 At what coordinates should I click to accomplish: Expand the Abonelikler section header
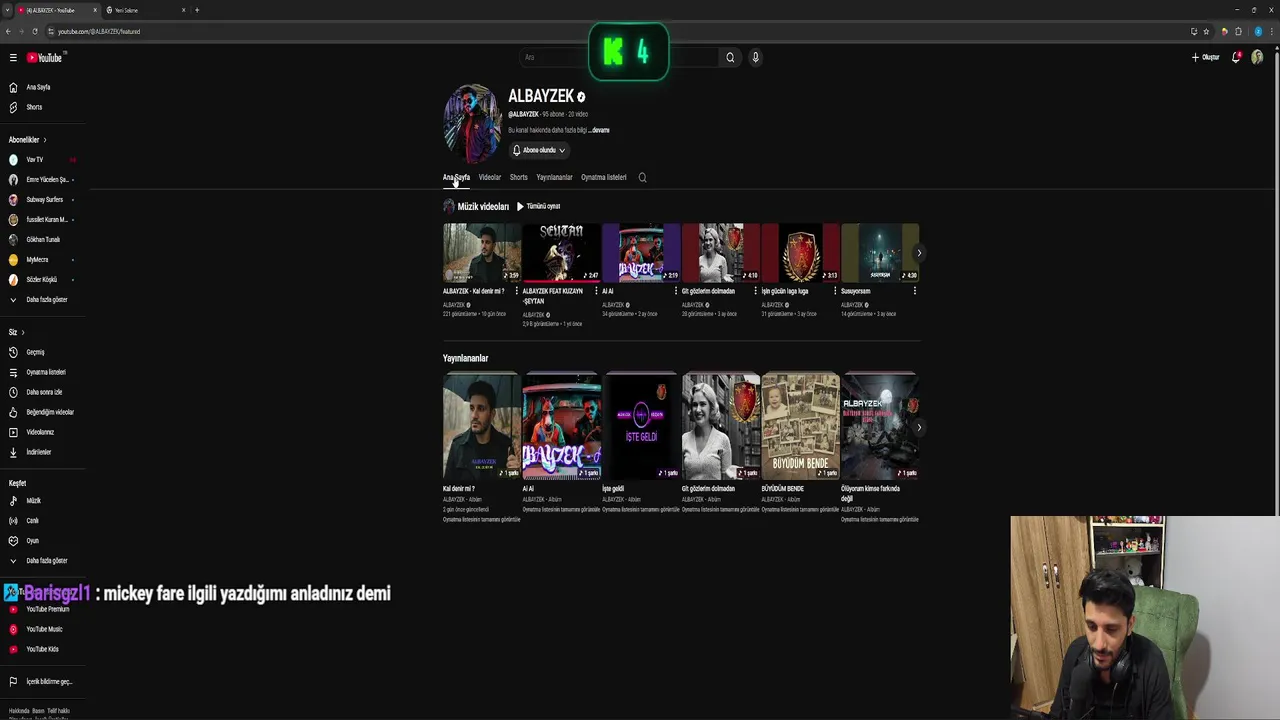click(27, 140)
